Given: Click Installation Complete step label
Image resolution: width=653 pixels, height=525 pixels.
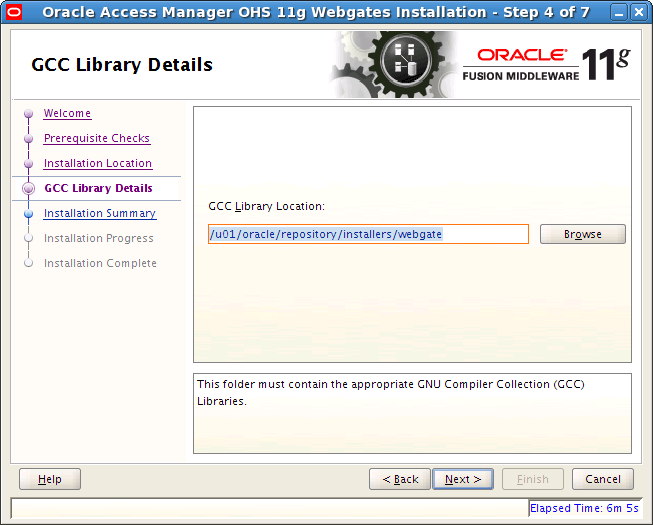Looking at the screenshot, I should pos(100,263).
